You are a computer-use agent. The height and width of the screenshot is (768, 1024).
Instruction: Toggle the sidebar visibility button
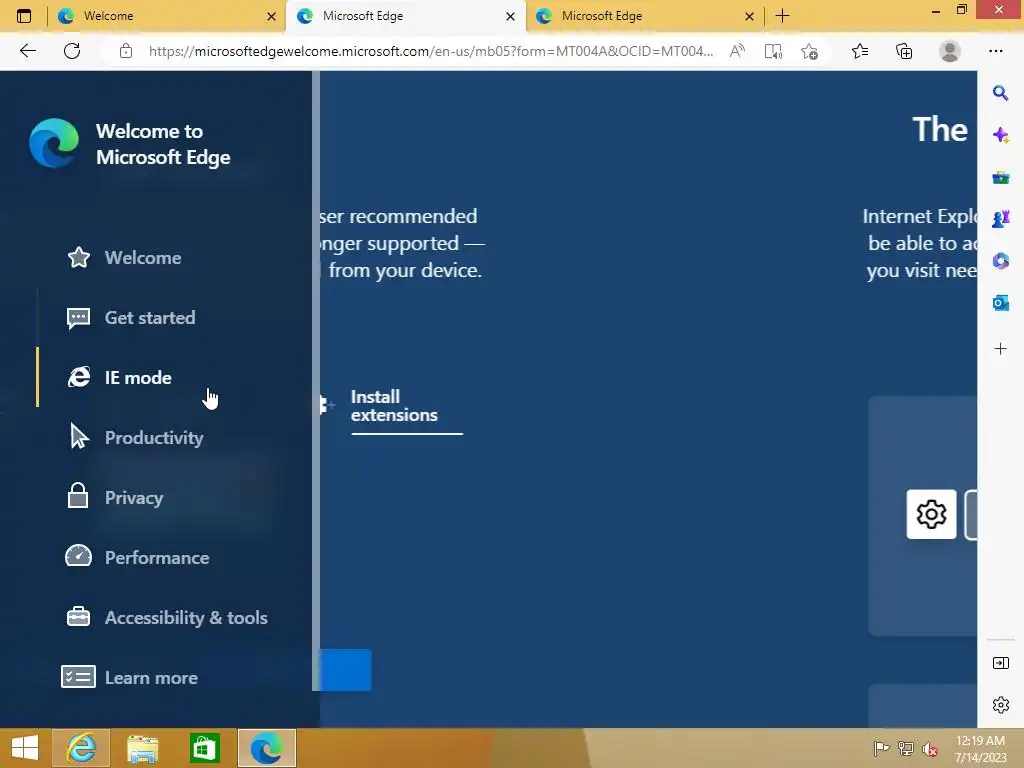tap(1000, 663)
